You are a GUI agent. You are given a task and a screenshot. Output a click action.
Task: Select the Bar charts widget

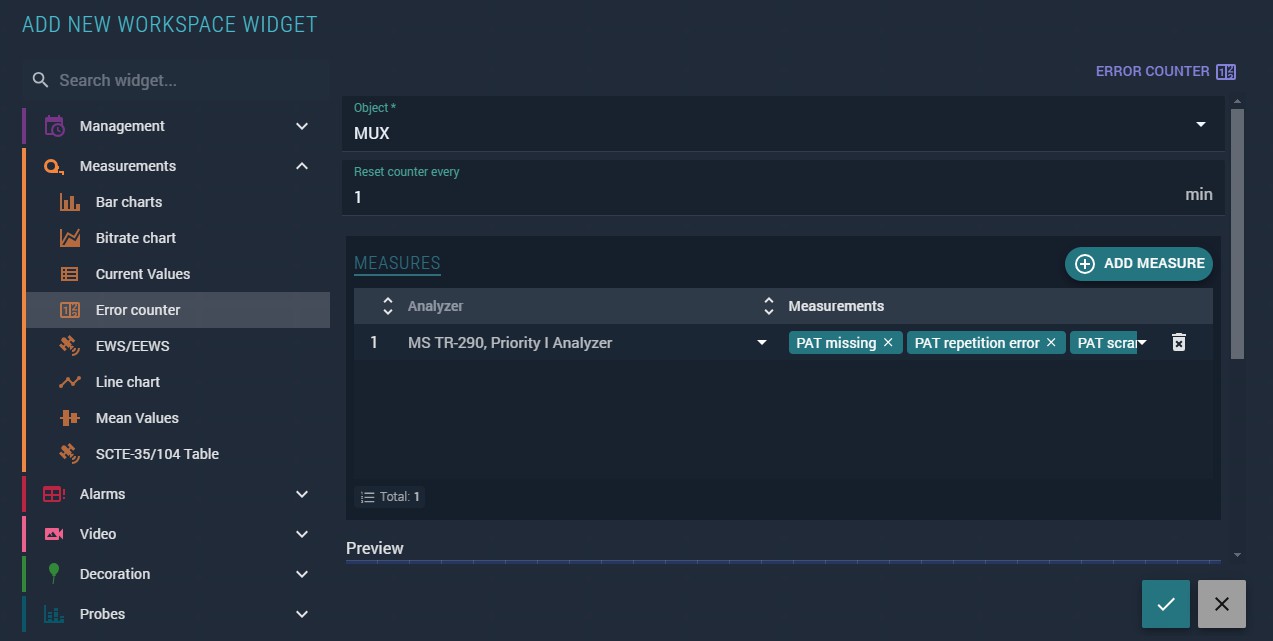[128, 202]
